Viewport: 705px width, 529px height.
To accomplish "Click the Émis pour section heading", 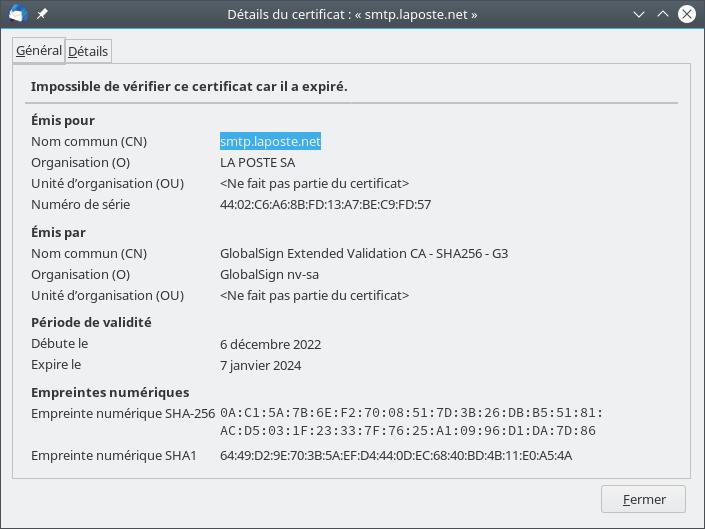I will pos(63,120).
